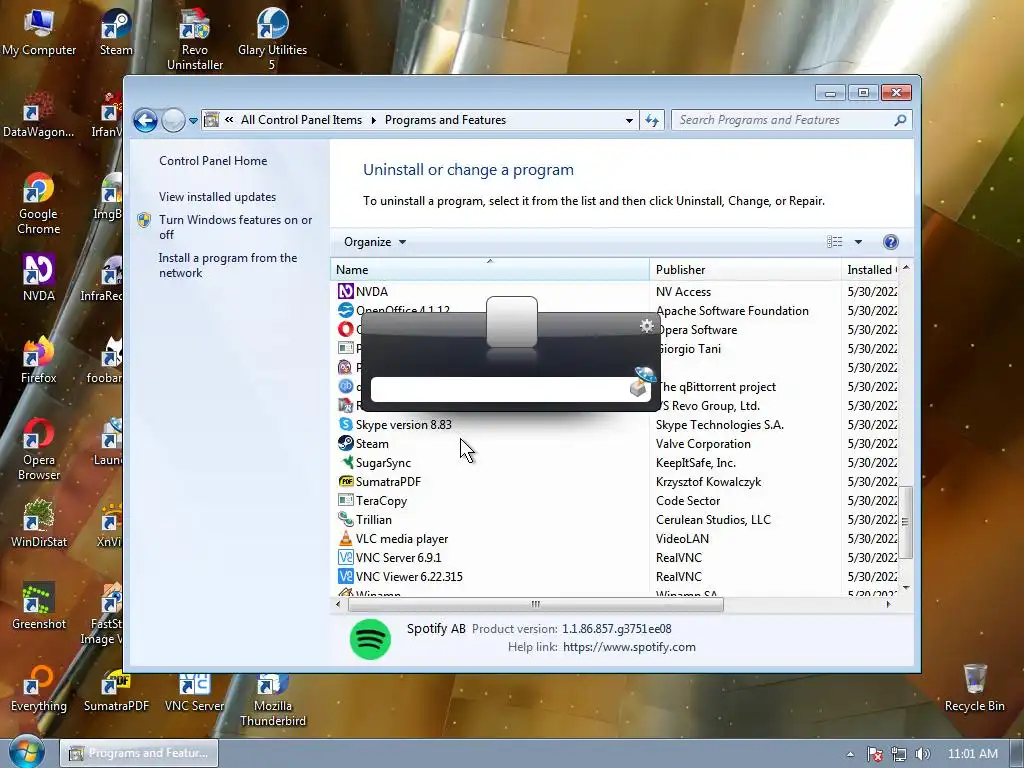Select the Mozilla Thunderbird desktop shortcut
This screenshot has height=768, width=1024.
click(x=272, y=700)
